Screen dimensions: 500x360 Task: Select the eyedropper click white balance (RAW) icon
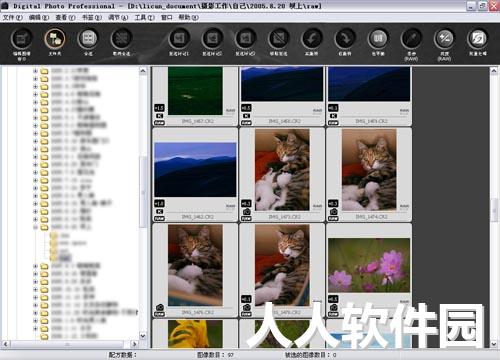(x=411, y=39)
